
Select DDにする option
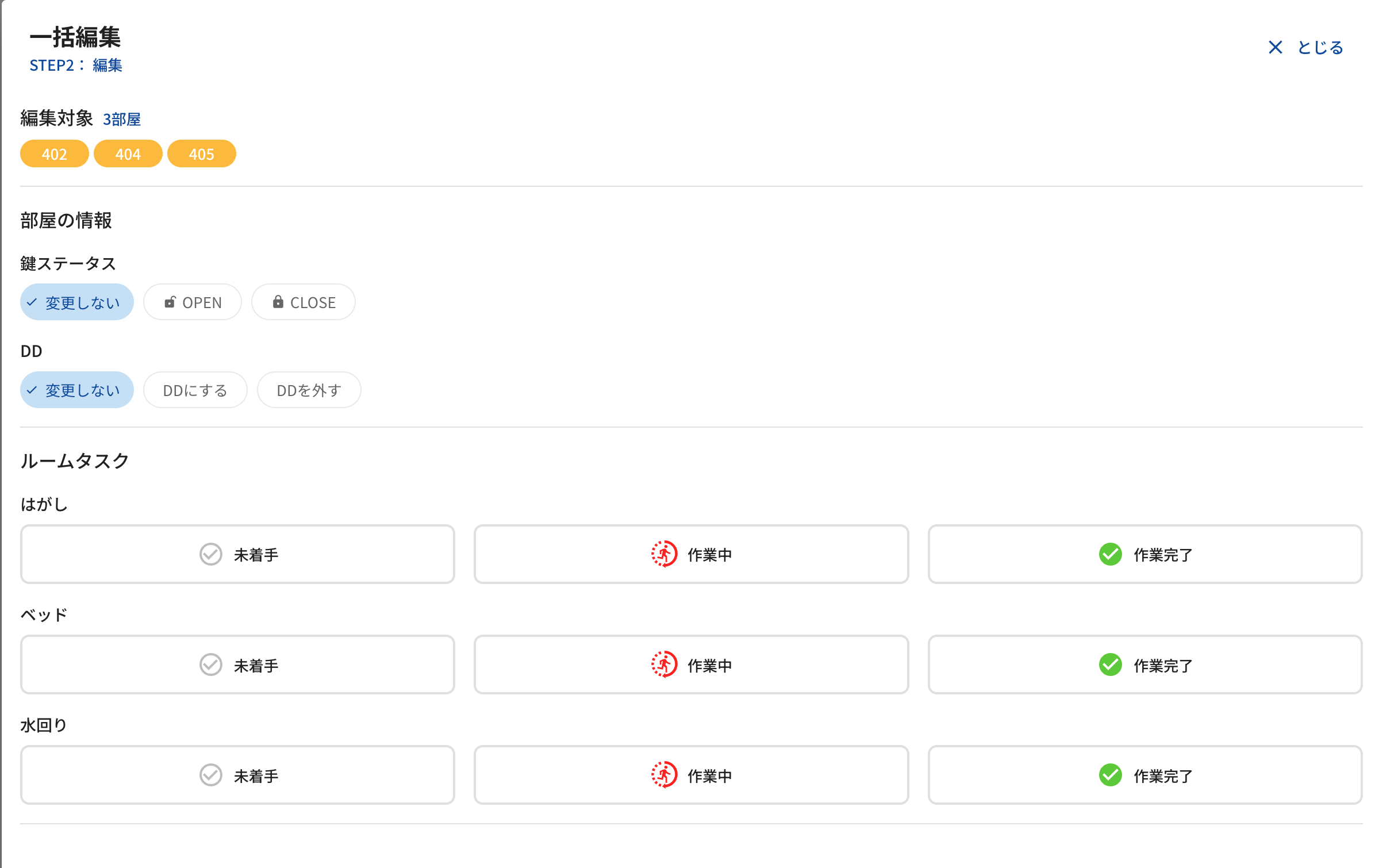point(195,390)
